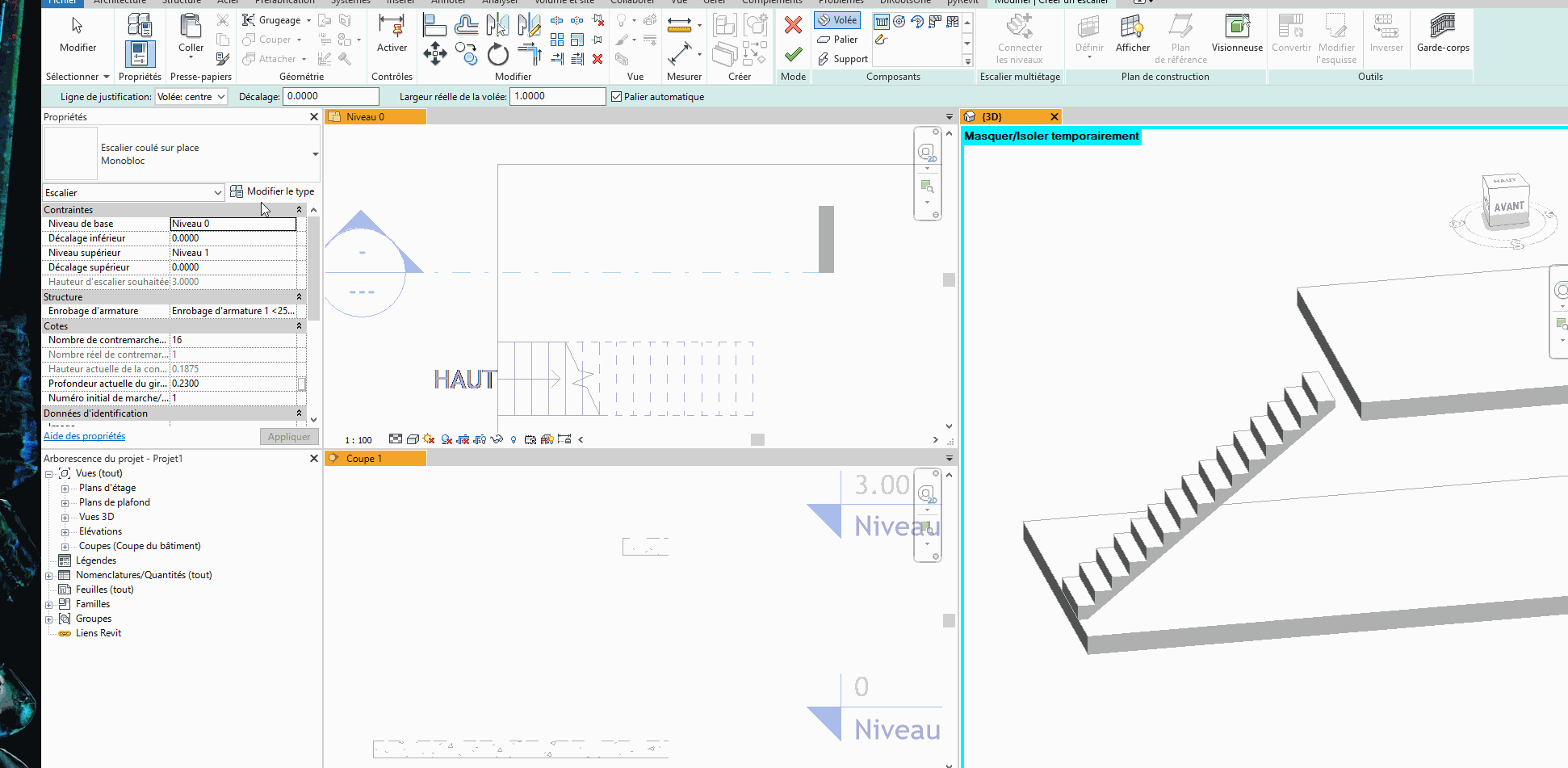Click the green checkmark to finish edit mode
1568x768 pixels.
point(793,54)
